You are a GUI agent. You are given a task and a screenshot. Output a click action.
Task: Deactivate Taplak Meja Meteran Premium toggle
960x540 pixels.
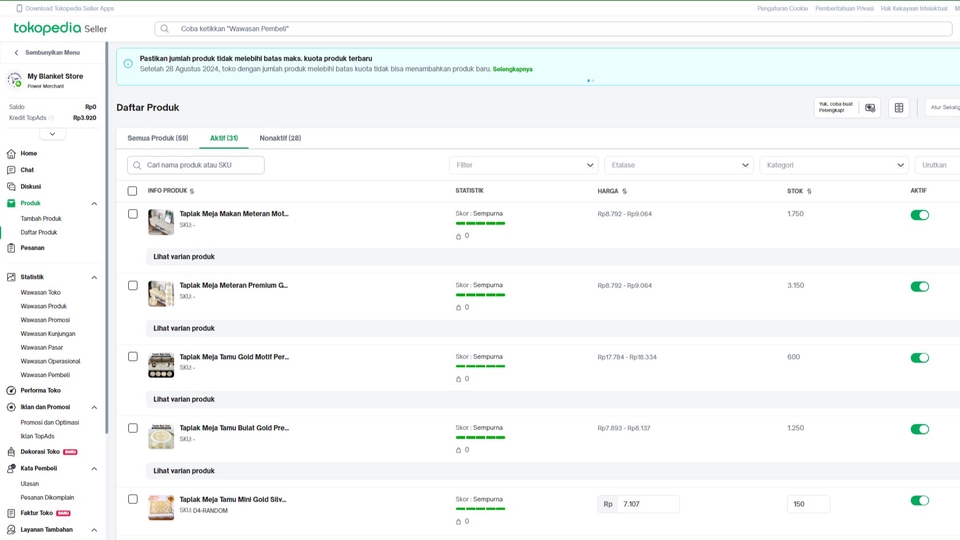click(920, 287)
